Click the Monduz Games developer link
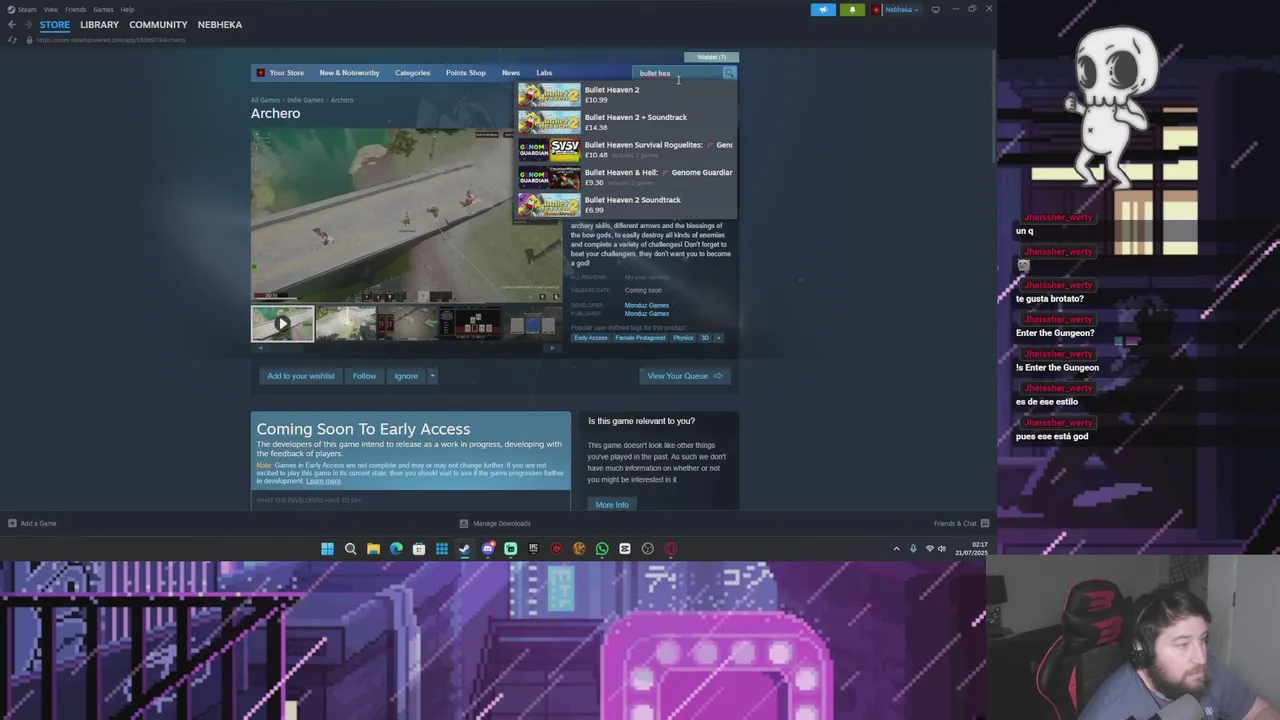This screenshot has height=720, width=1280. point(647,305)
